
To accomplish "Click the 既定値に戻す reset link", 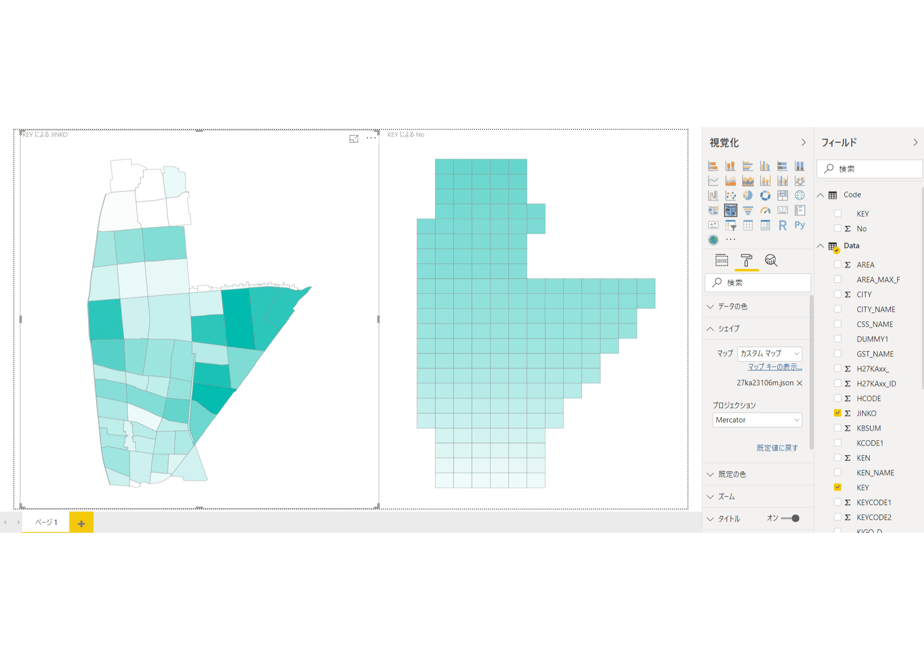I will tap(777, 448).
